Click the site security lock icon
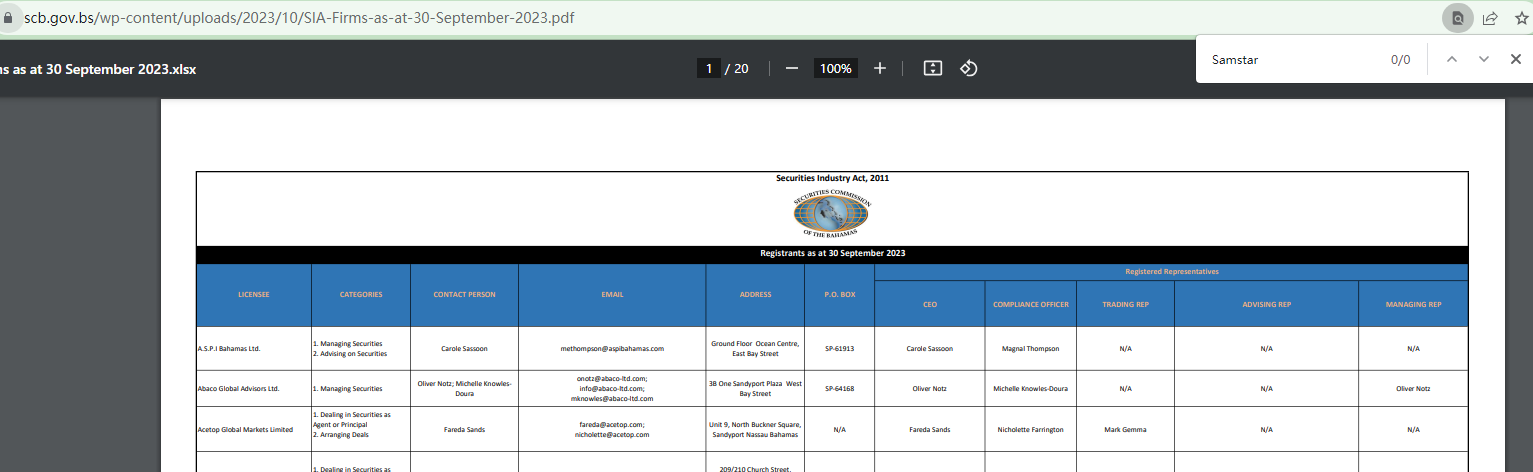1533x472 pixels. point(11,18)
